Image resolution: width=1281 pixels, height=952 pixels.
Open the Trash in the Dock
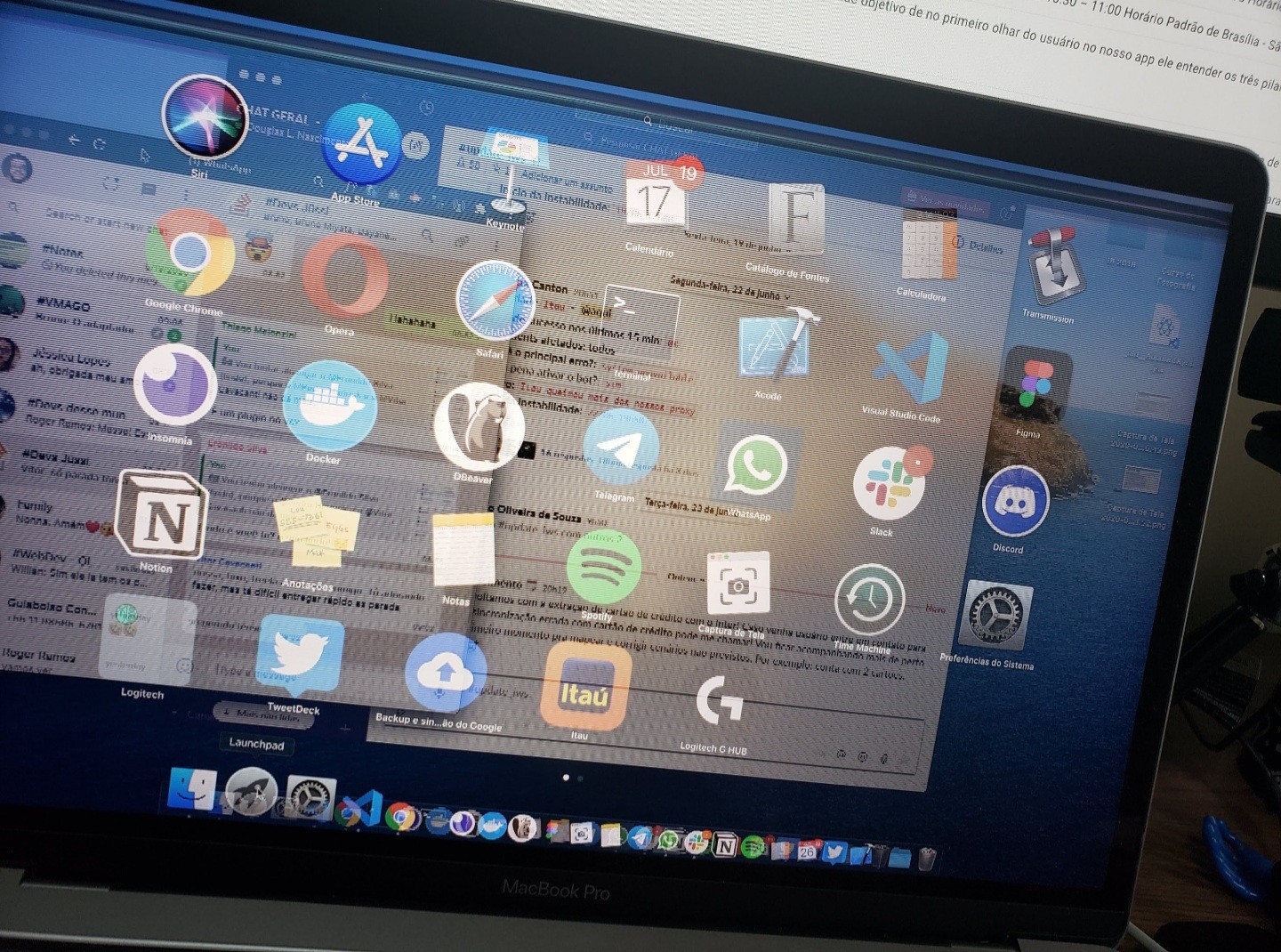coord(926,859)
